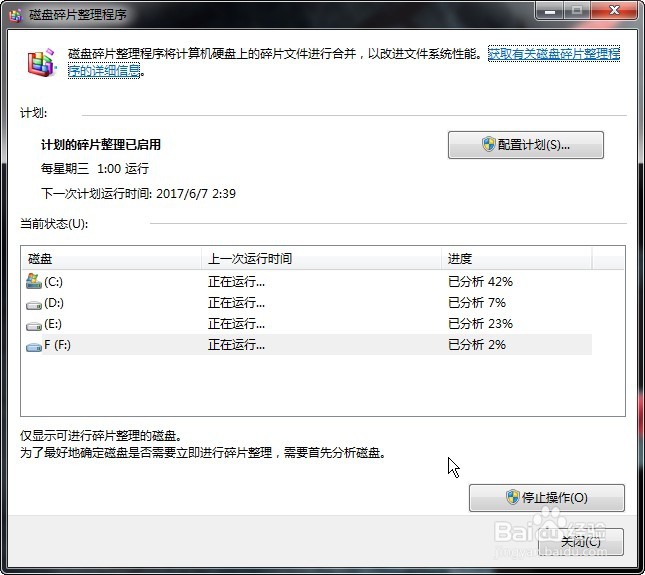Click 停止操作(O) to stop analysis
Viewport: 645px width, 575px height.
[547, 498]
